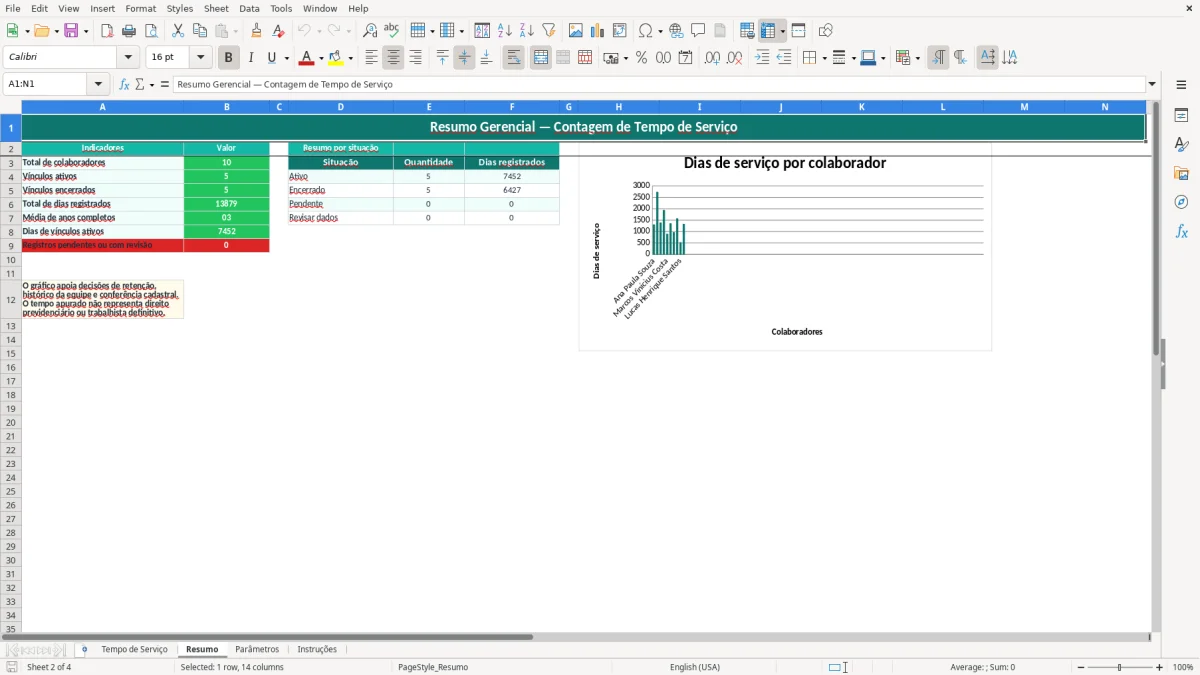Viewport: 1200px width, 675px height.
Task: Open the Borders dropdown arrow
Action: (824, 58)
